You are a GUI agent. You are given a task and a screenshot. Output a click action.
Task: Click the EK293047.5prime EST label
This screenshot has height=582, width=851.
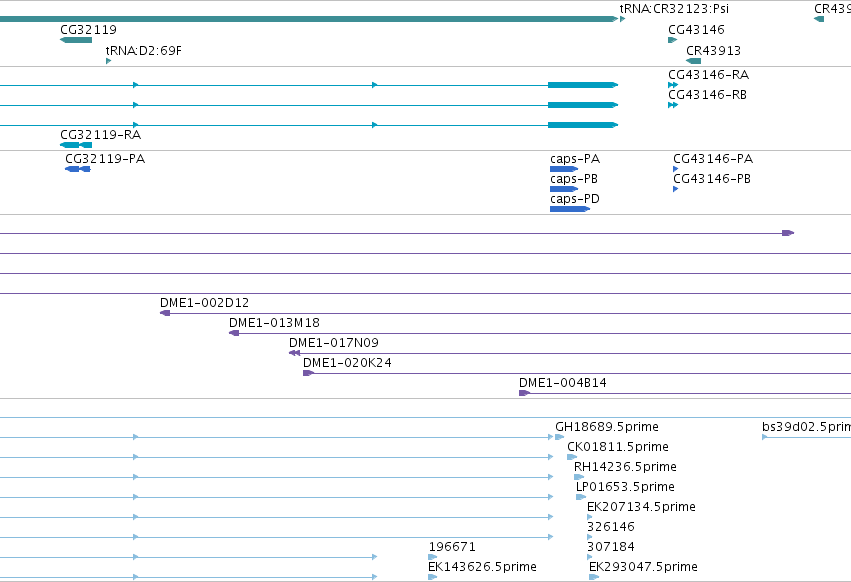pyautogui.click(x=643, y=567)
